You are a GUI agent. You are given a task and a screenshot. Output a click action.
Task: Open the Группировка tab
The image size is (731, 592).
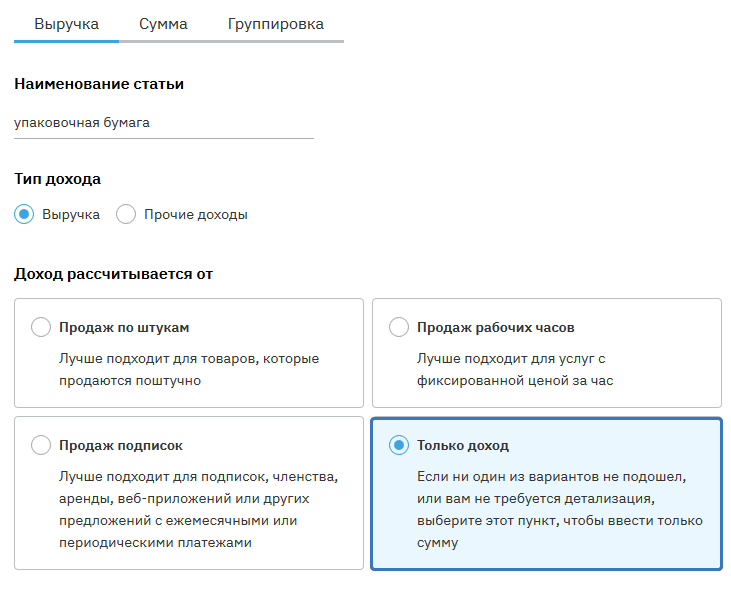275,24
